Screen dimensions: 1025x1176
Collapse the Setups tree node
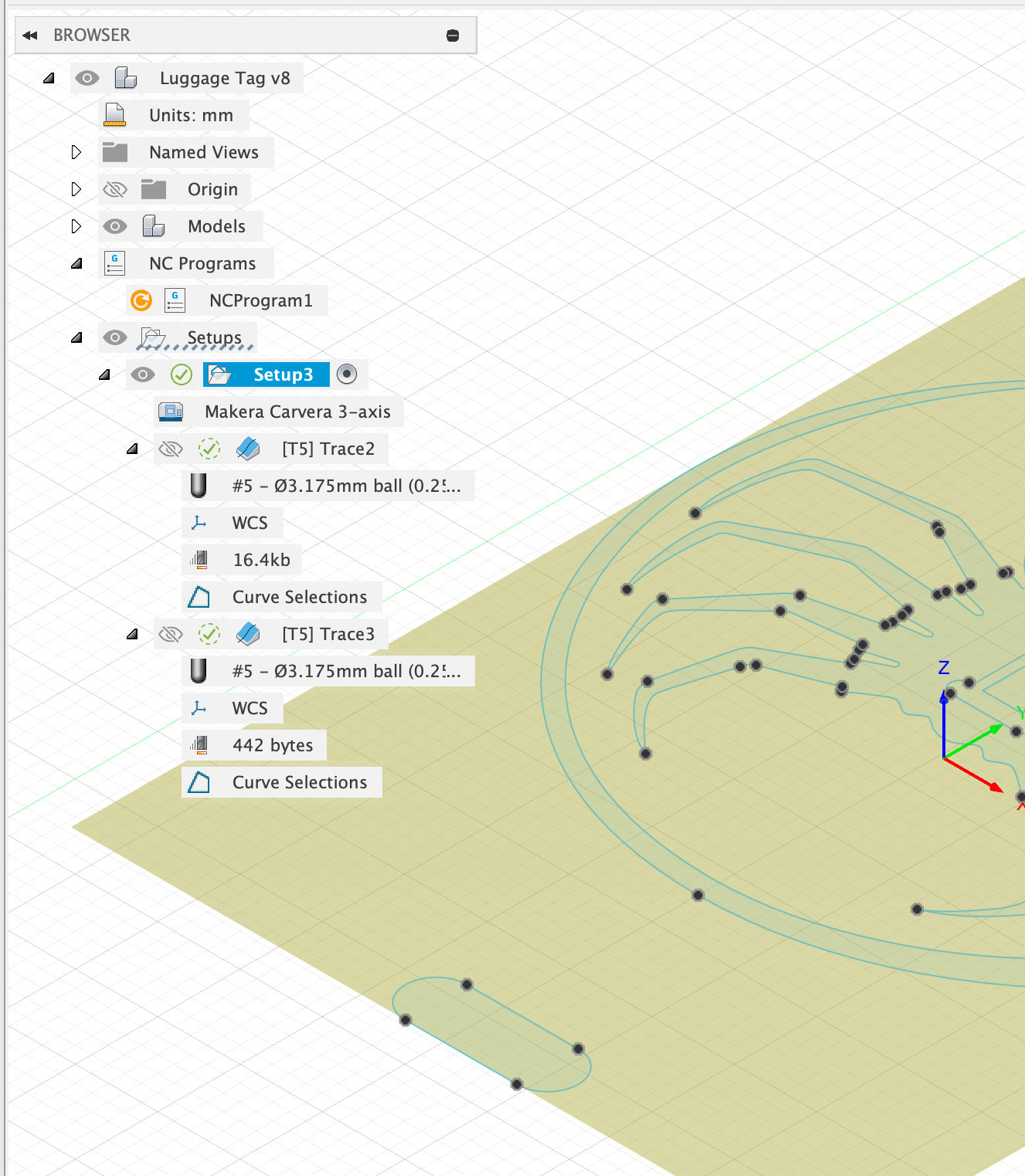(x=76, y=337)
